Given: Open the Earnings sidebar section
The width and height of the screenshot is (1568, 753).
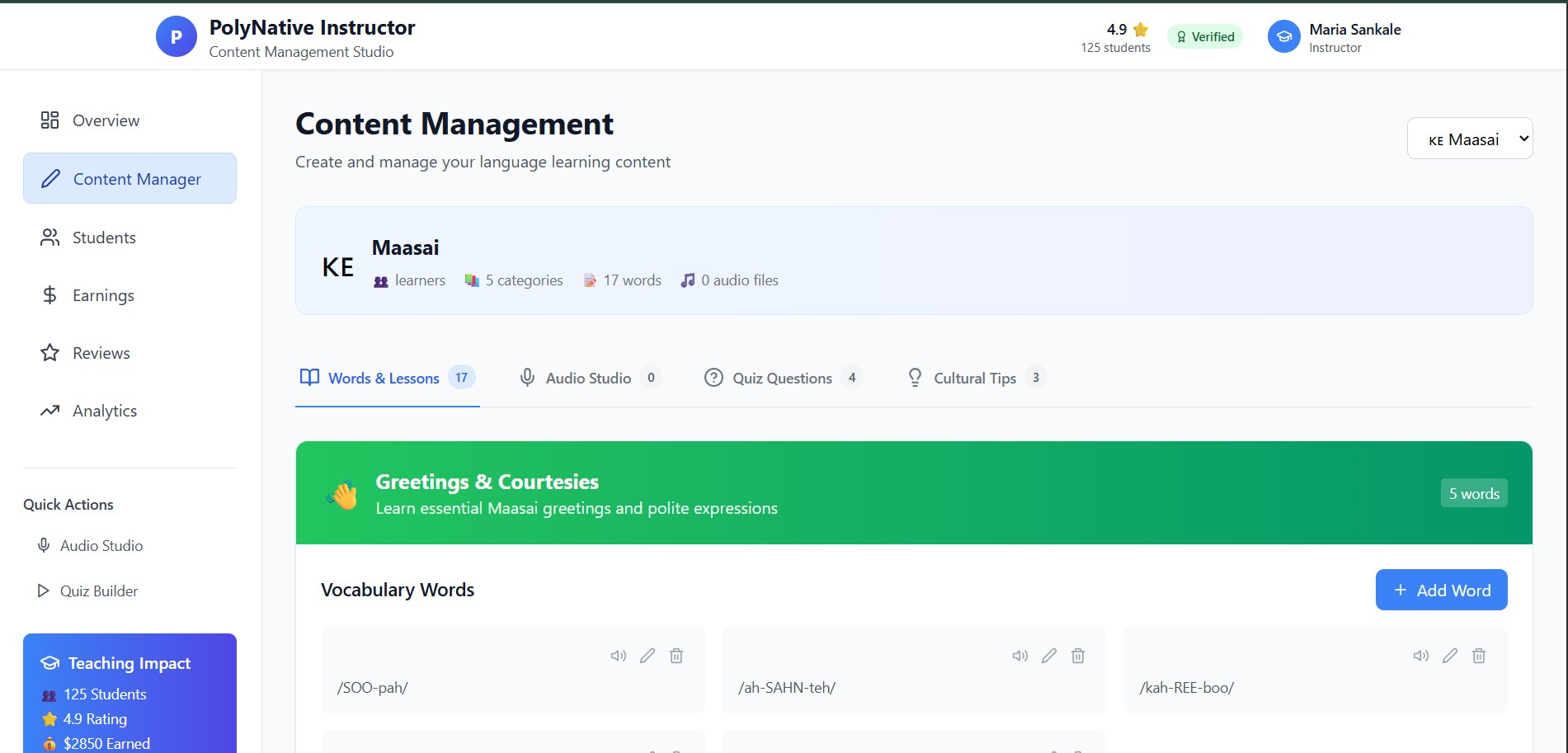Looking at the screenshot, I should point(129,295).
